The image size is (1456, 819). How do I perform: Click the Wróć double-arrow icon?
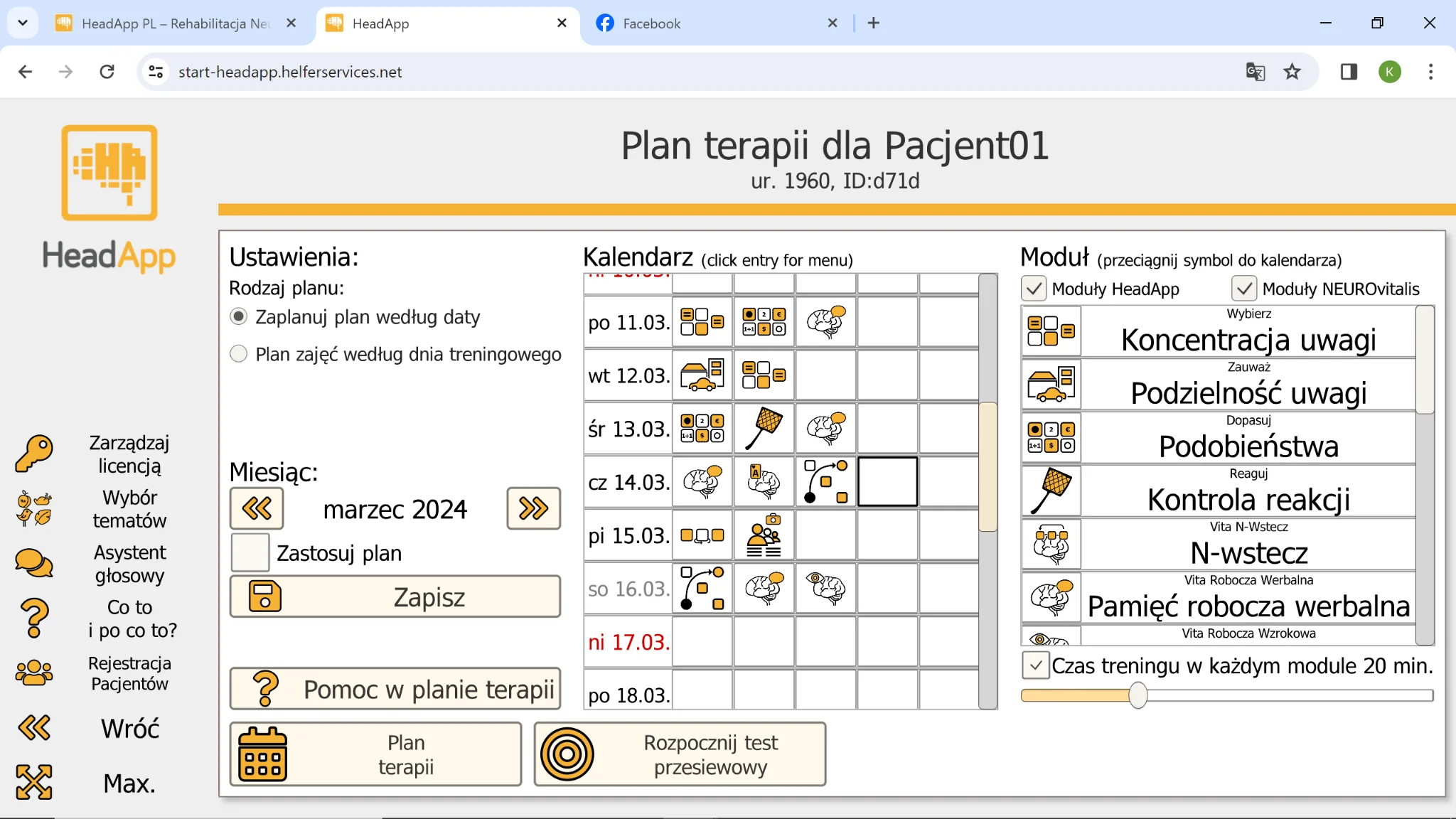coord(34,728)
